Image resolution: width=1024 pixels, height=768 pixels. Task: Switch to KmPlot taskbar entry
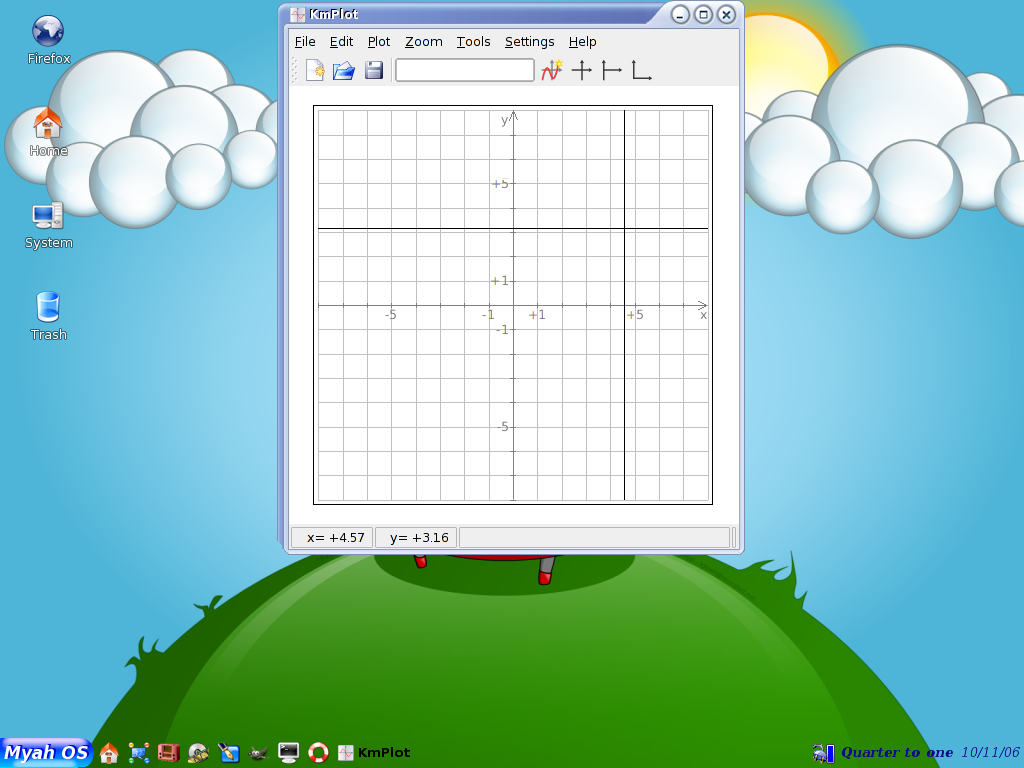374,753
